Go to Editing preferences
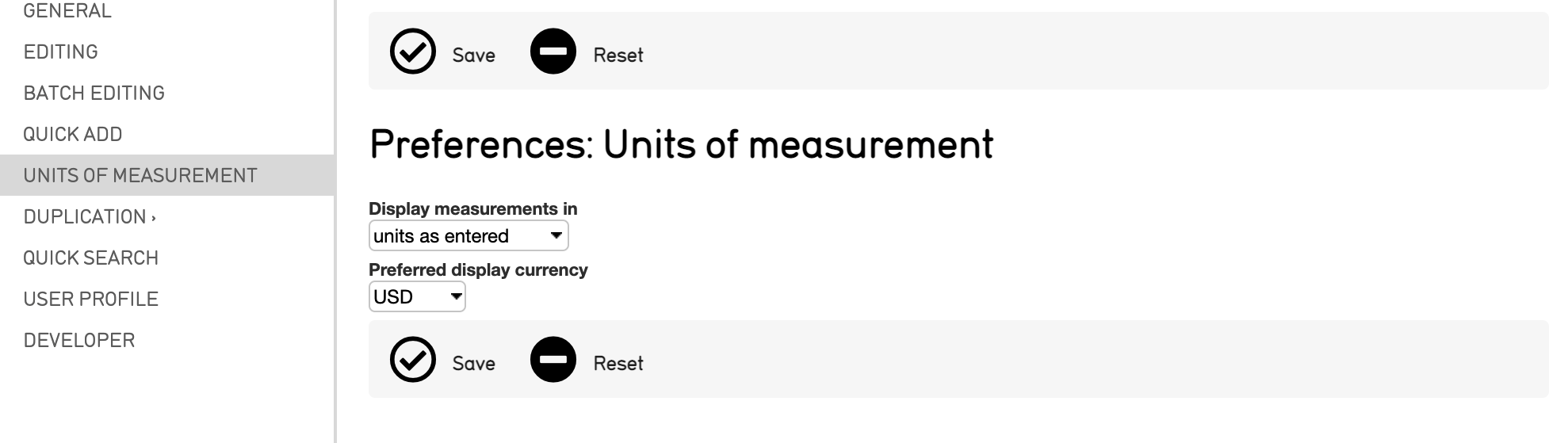The width and height of the screenshot is (1568, 443). pyautogui.click(x=61, y=52)
